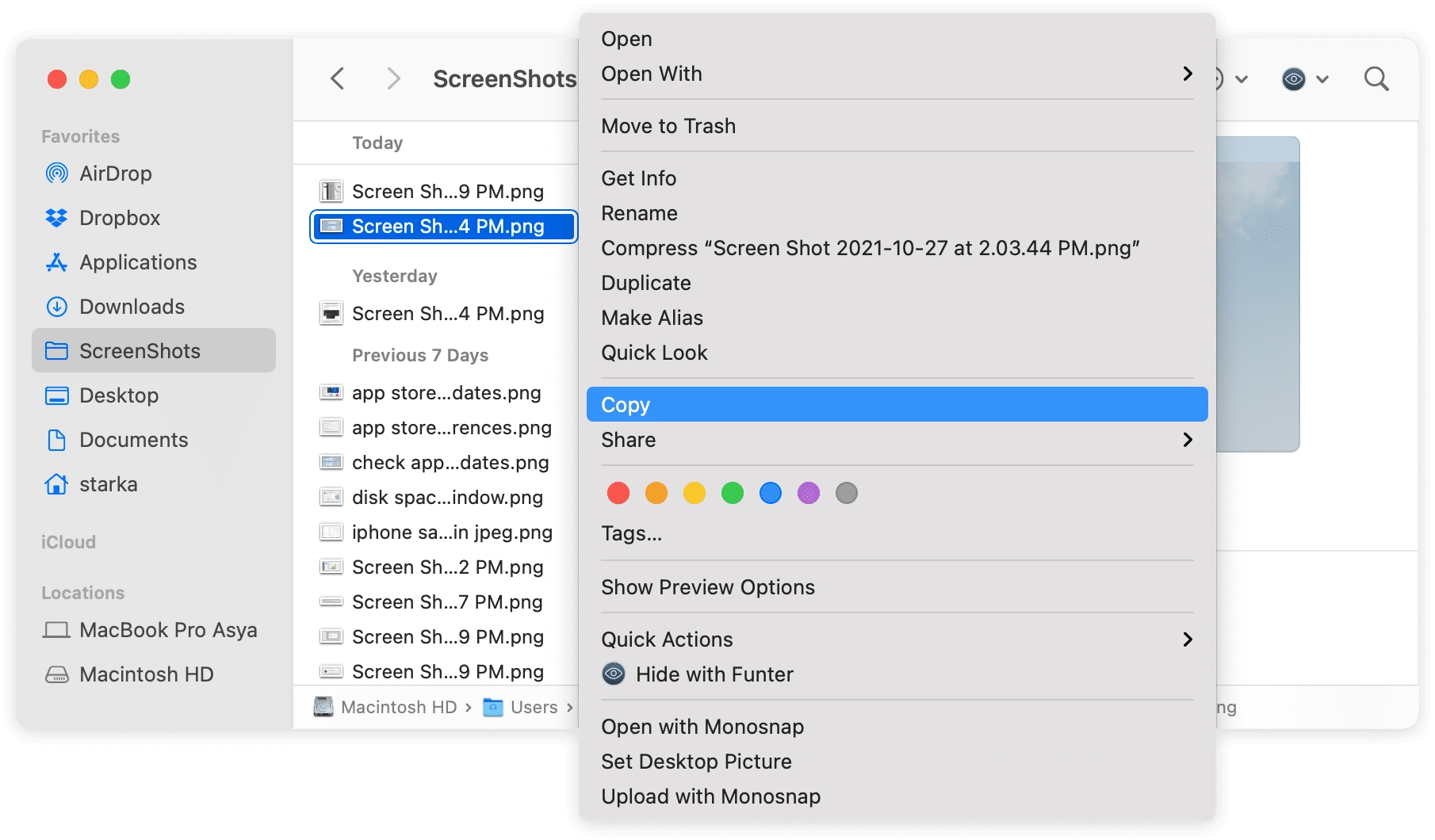Apply the red color tag
This screenshot has height=840, width=1435.
click(618, 494)
